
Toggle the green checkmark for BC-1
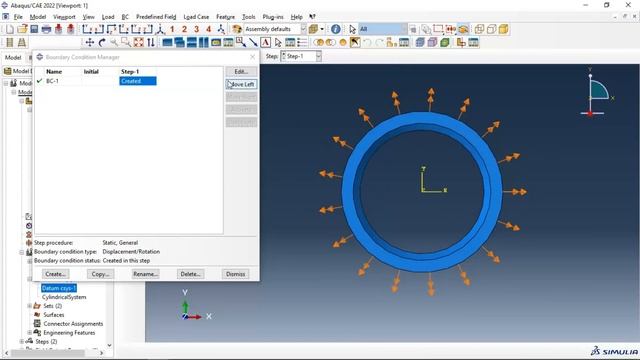pos(40,81)
